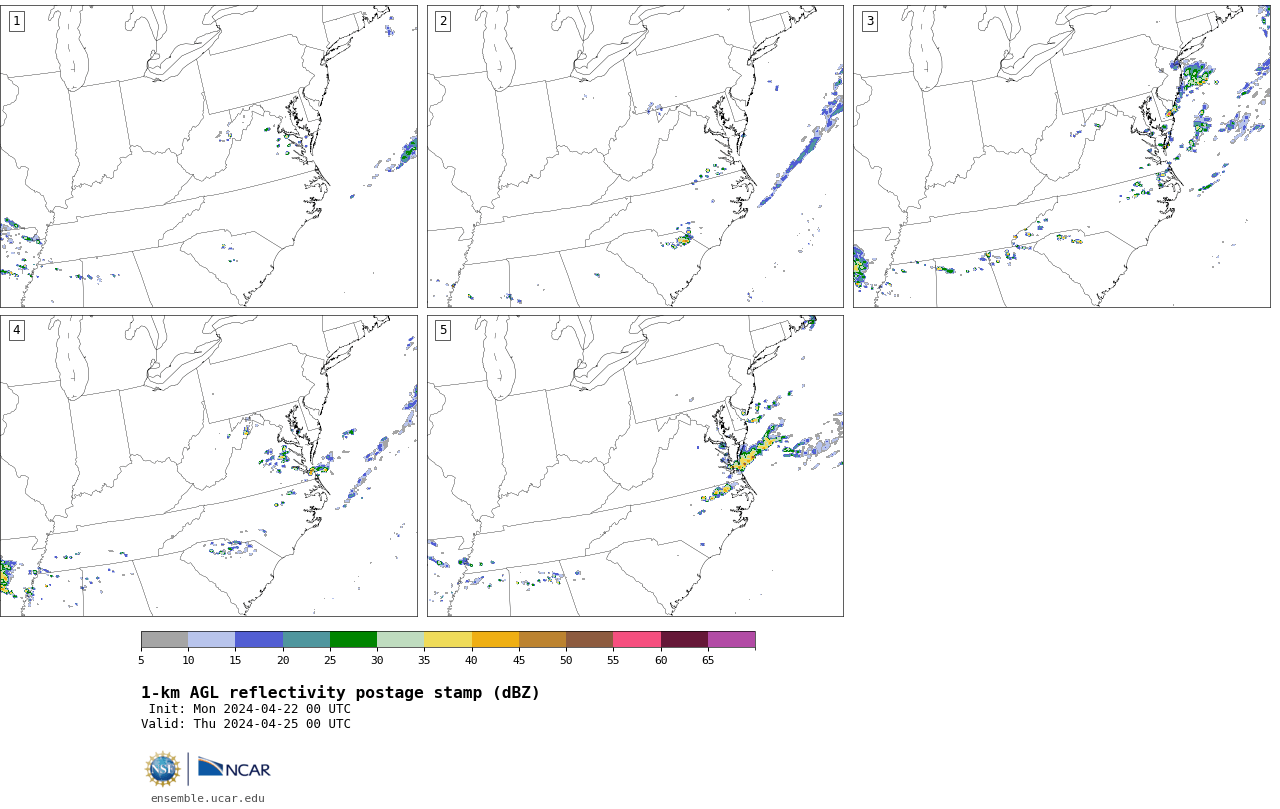Viewport: 1280px width, 809px height.
Task: Click the dark green 25-30 dBZ swatch
Action: [353, 640]
